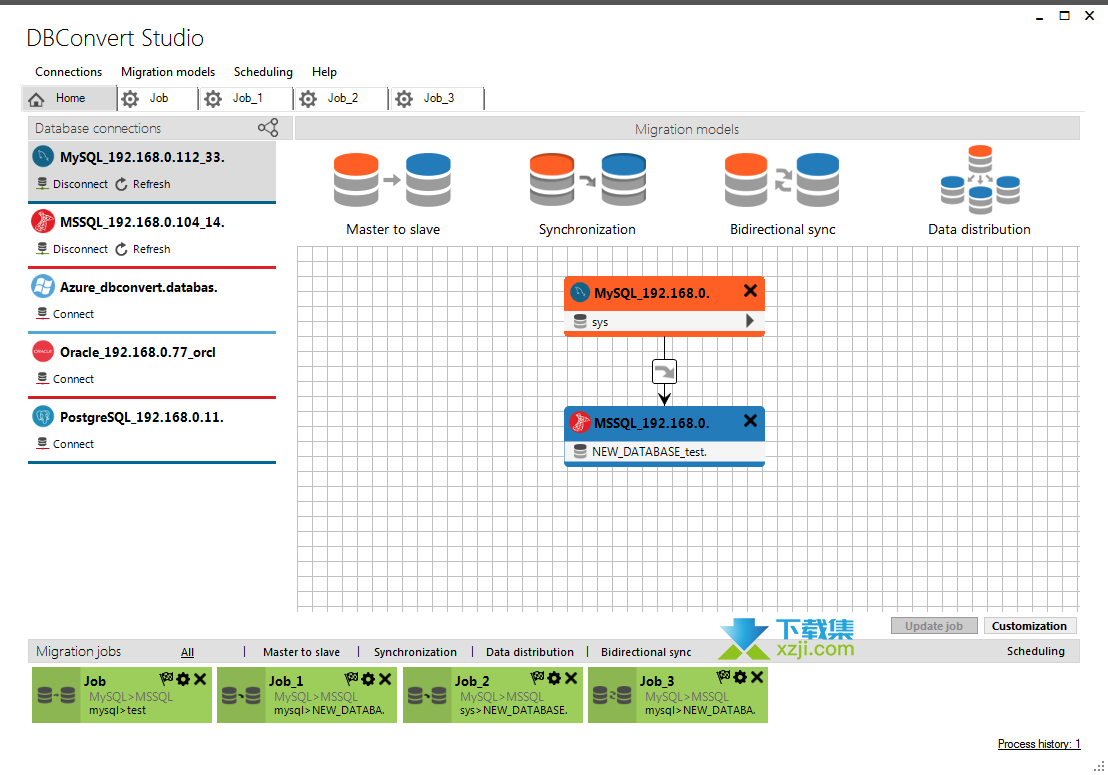Click Scheduling in the migration jobs bar
The image size is (1108, 775).
click(1036, 651)
